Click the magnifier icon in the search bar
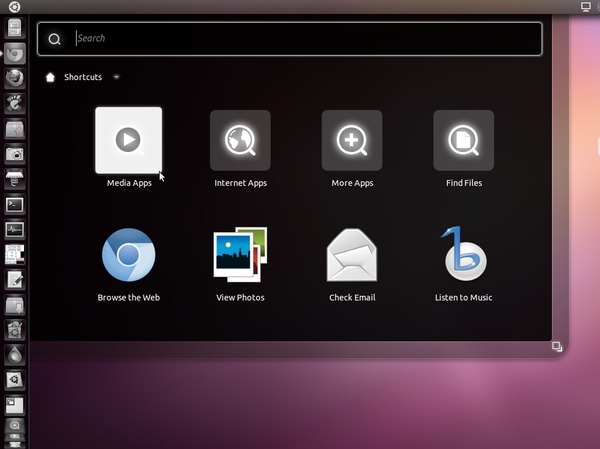Viewport: 600px width, 449px height. (55, 39)
